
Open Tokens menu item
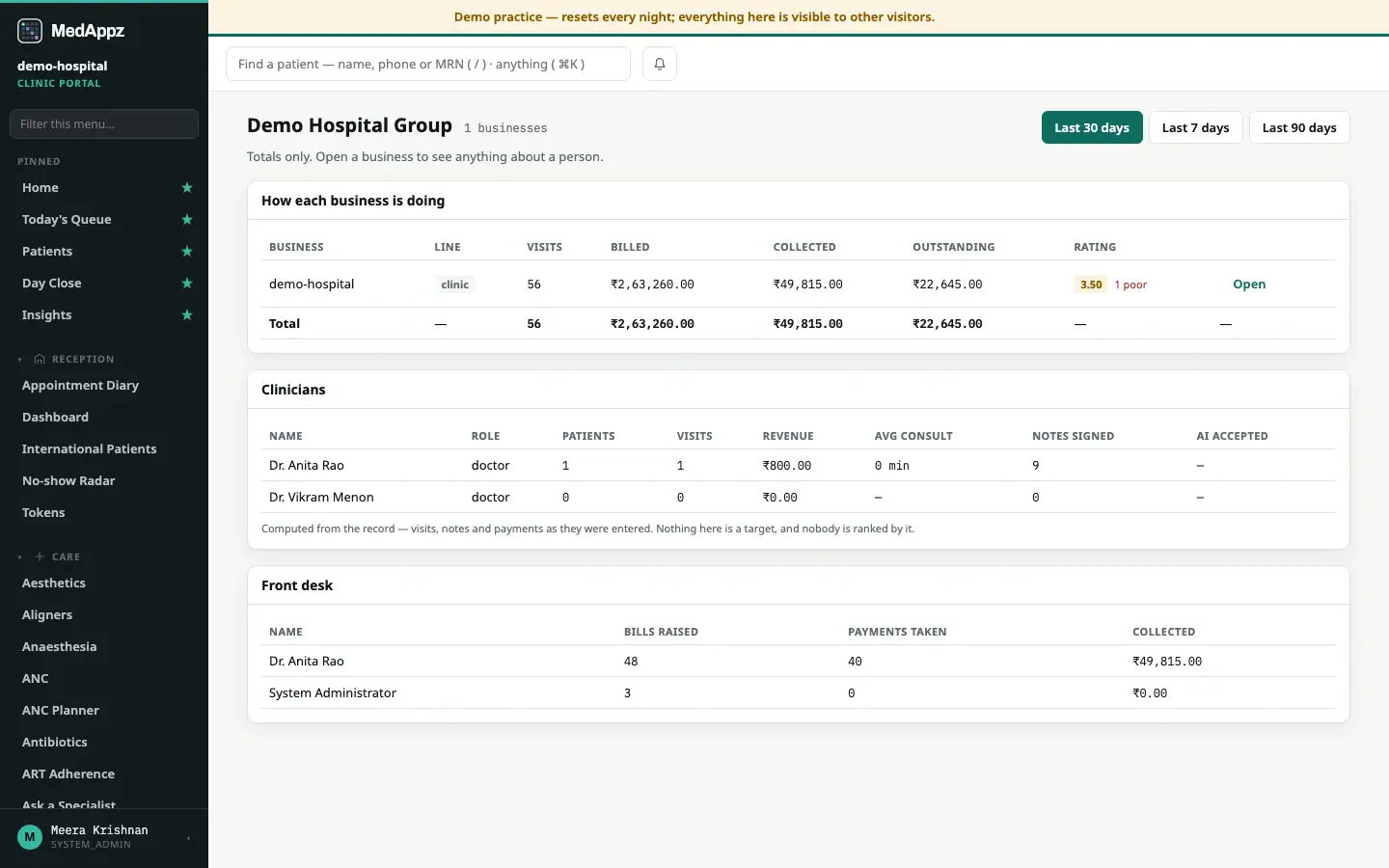(43, 513)
